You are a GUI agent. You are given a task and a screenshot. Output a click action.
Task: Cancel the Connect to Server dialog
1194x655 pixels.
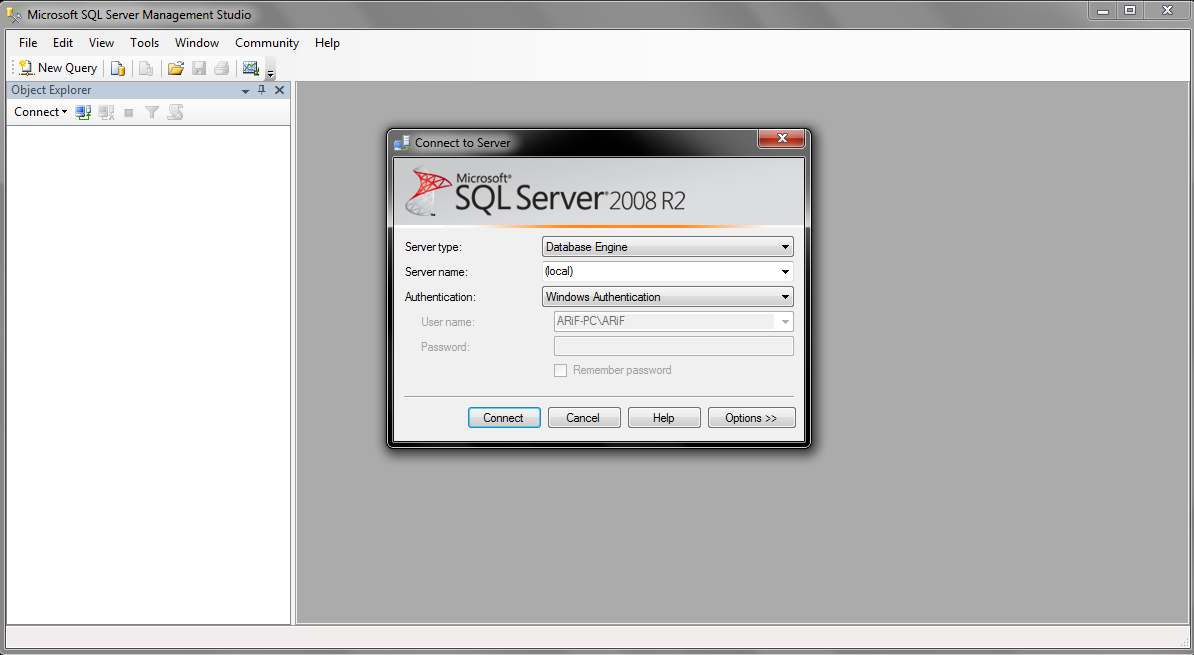(x=583, y=417)
